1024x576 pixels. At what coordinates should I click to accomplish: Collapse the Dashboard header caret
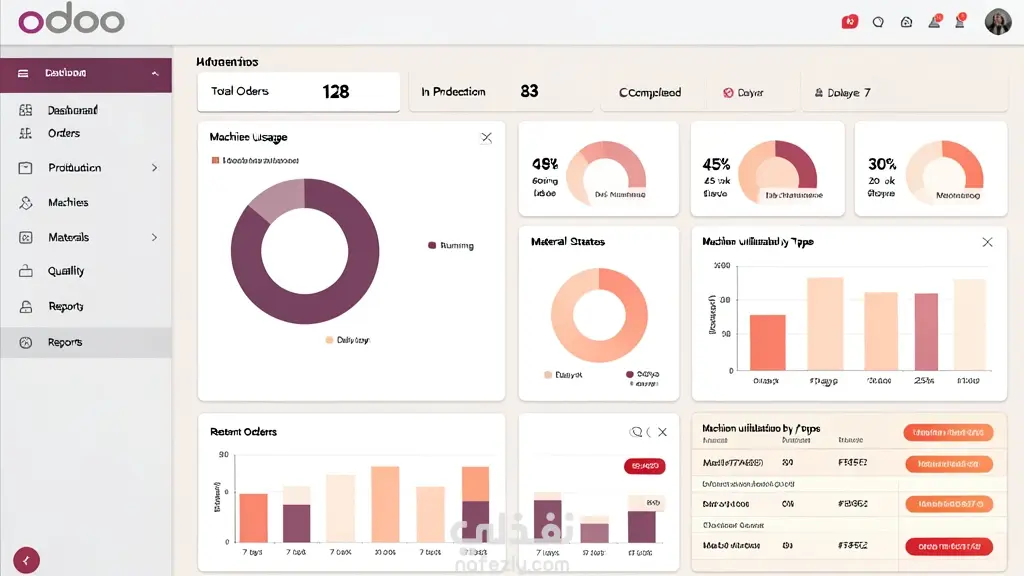pos(155,73)
